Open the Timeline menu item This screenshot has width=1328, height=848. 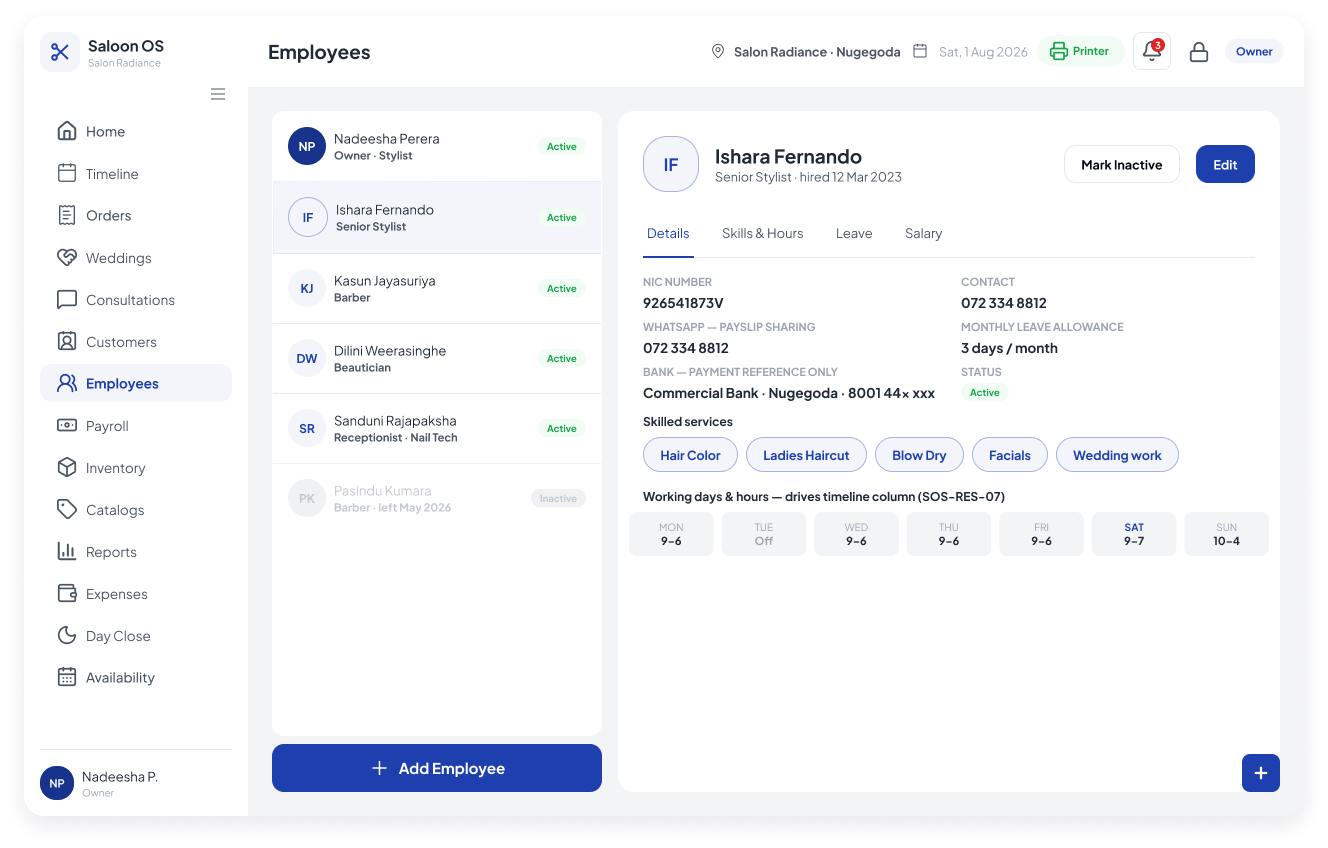(x=136, y=173)
